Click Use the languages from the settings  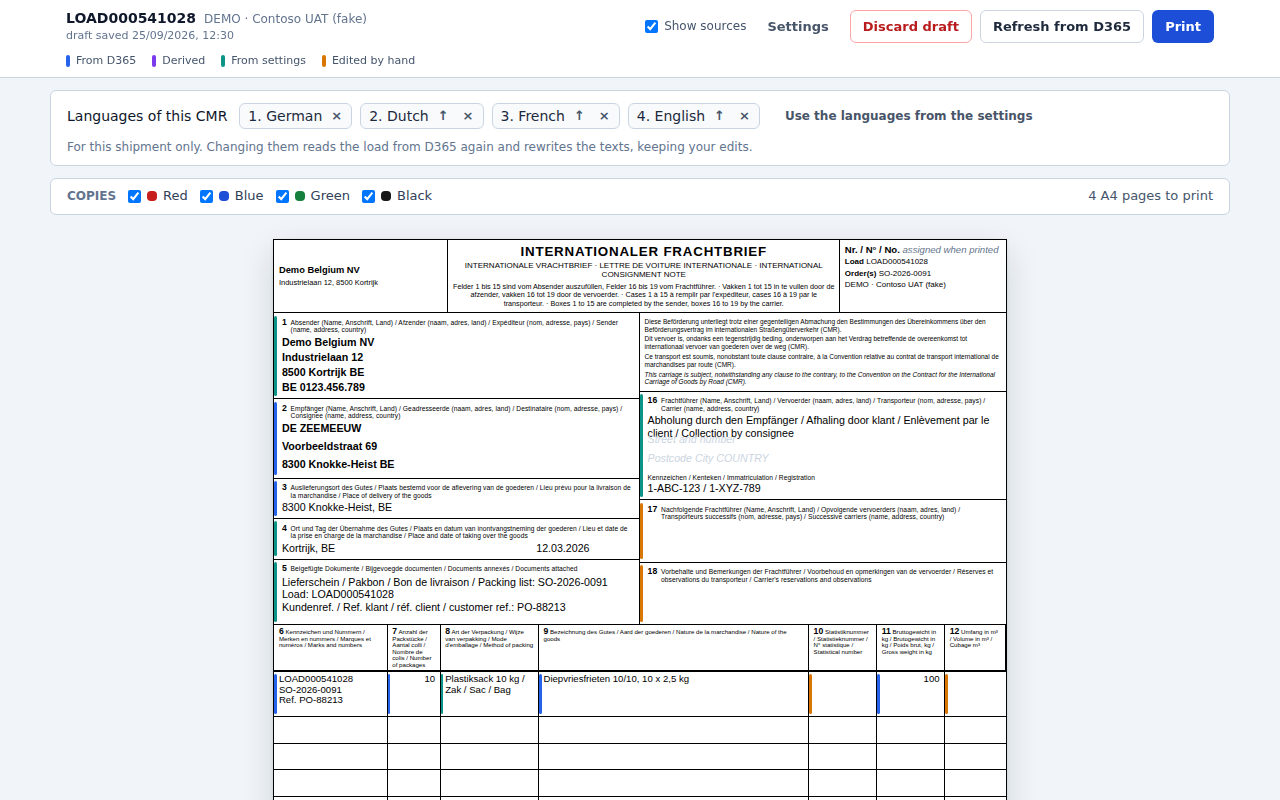click(908, 116)
